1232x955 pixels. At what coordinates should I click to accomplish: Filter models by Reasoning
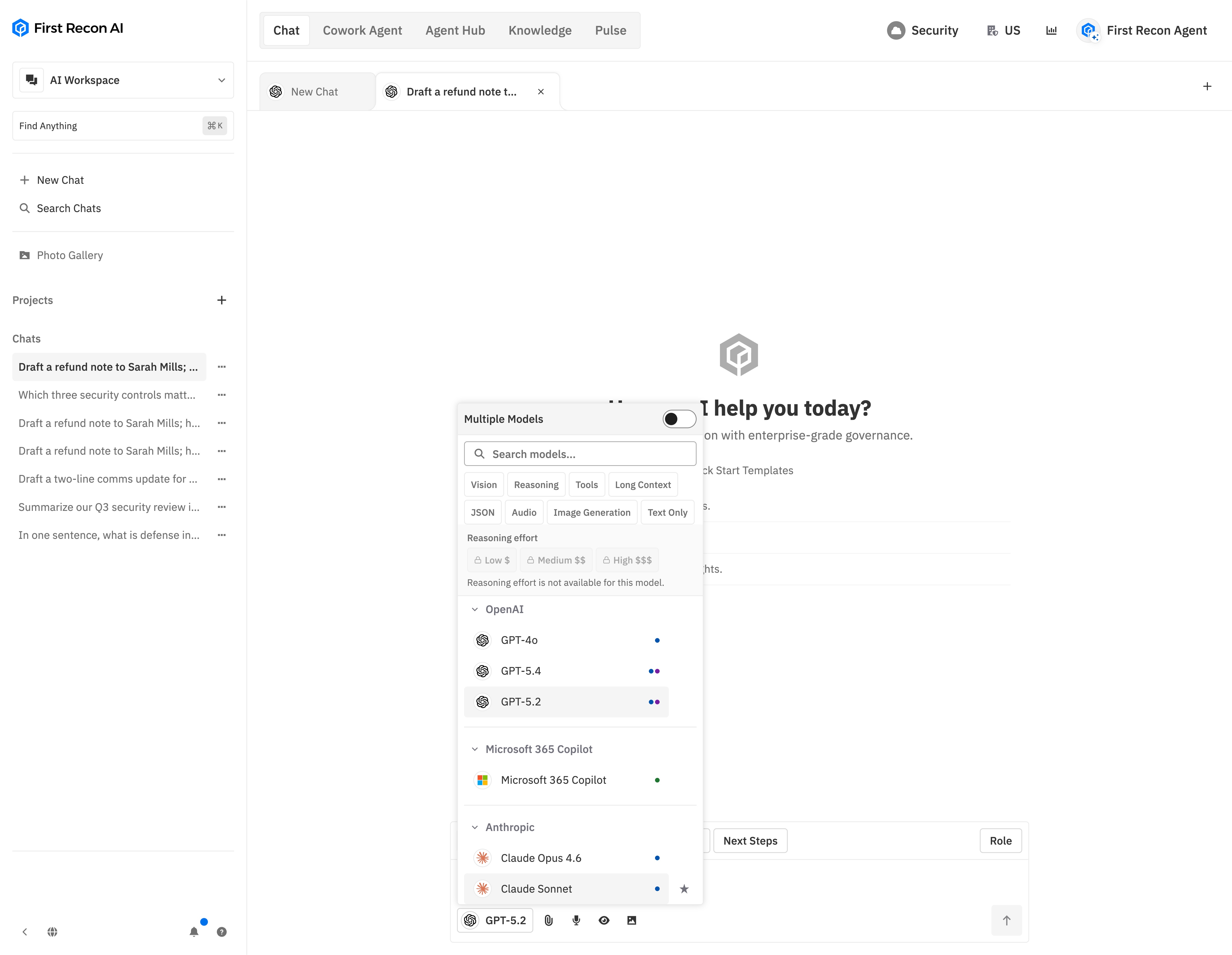[x=536, y=484]
